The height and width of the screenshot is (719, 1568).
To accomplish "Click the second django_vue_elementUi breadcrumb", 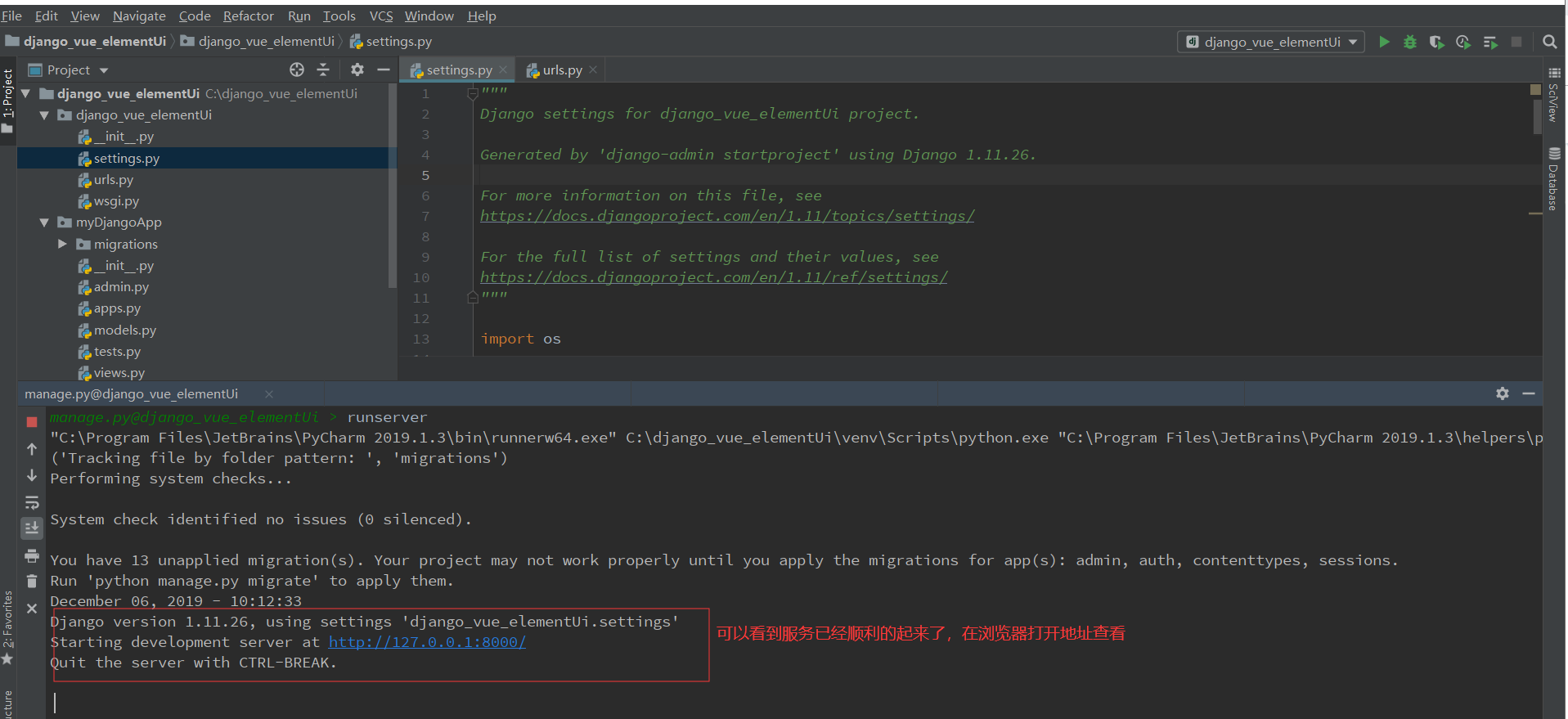I will 258,41.
